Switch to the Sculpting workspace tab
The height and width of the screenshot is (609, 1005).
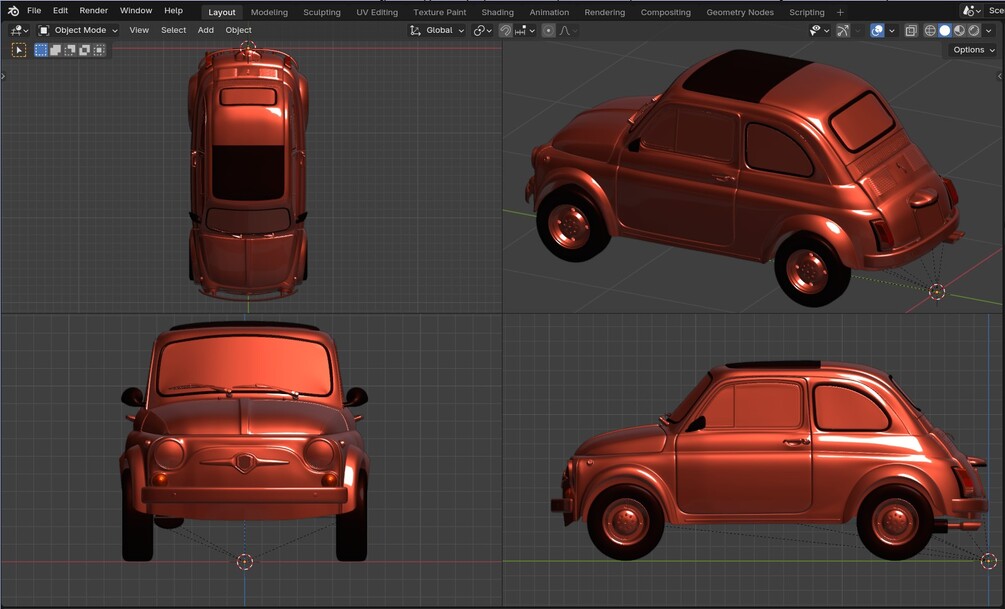[x=321, y=12]
